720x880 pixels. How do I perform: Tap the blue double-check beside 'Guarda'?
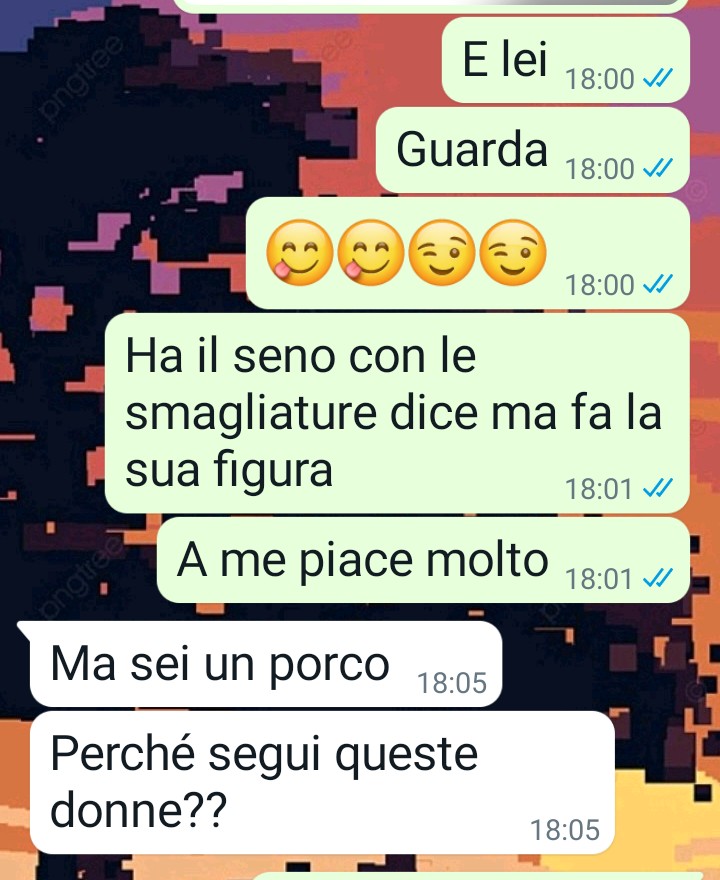tap(657, 169)
